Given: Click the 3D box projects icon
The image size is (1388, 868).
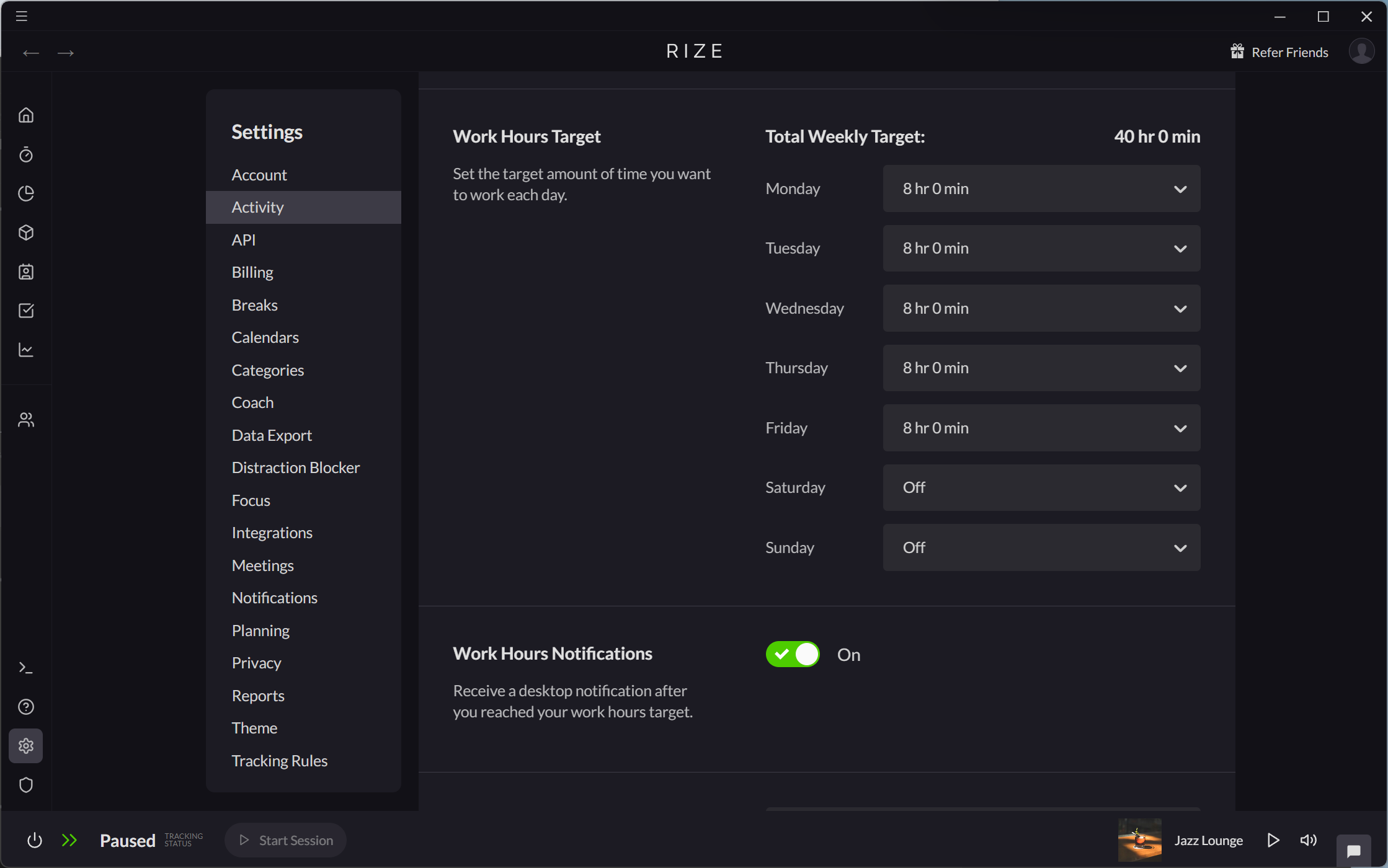Looking at the screenshot, I should click(26, 232).
